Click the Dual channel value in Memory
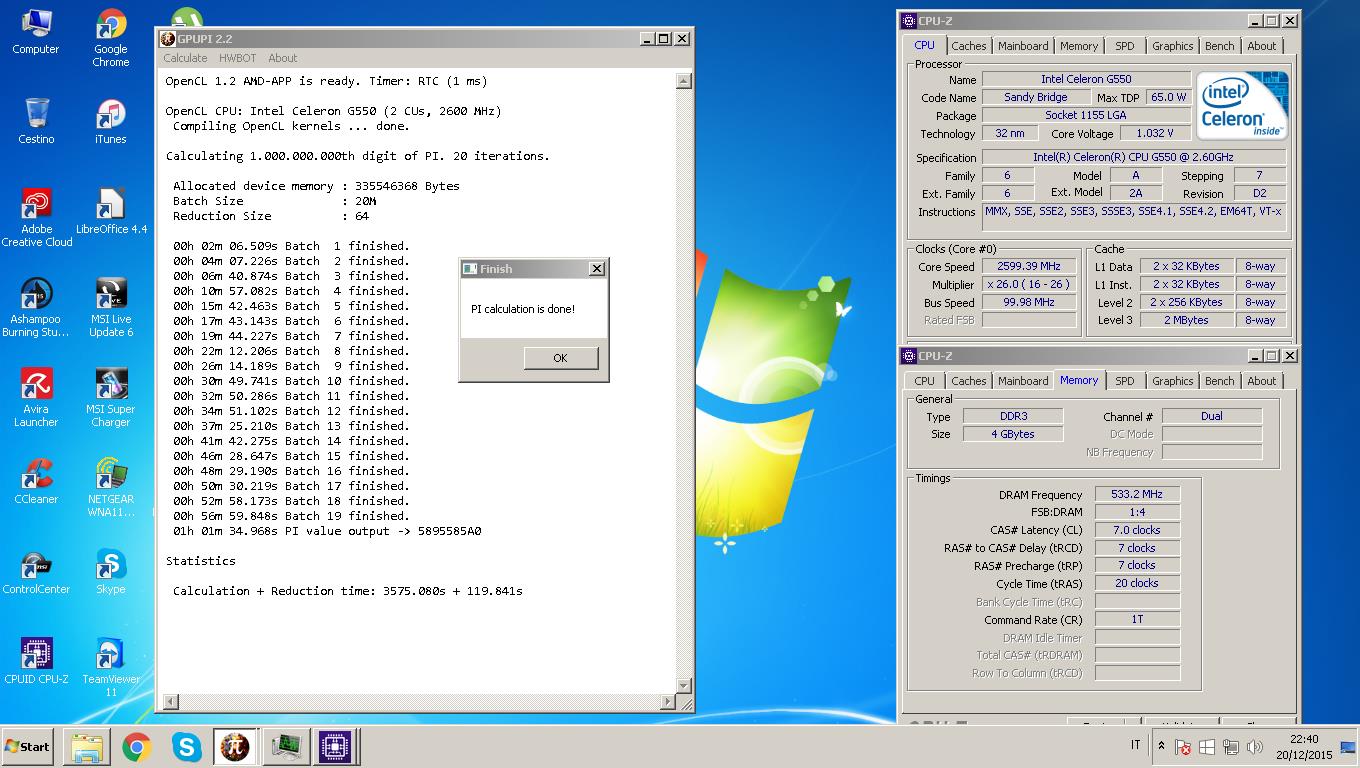Screen dimensions: 1360x768 pyautogui.click(x=1212, y=416)
